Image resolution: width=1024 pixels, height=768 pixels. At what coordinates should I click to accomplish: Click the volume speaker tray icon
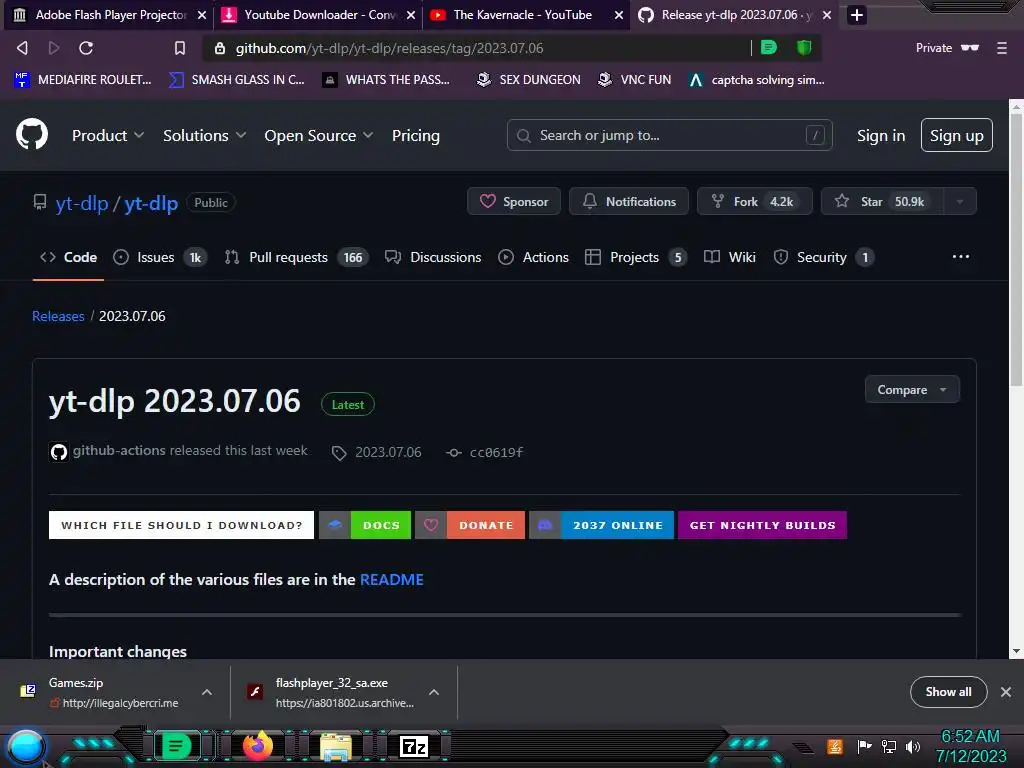click(913, 746)
